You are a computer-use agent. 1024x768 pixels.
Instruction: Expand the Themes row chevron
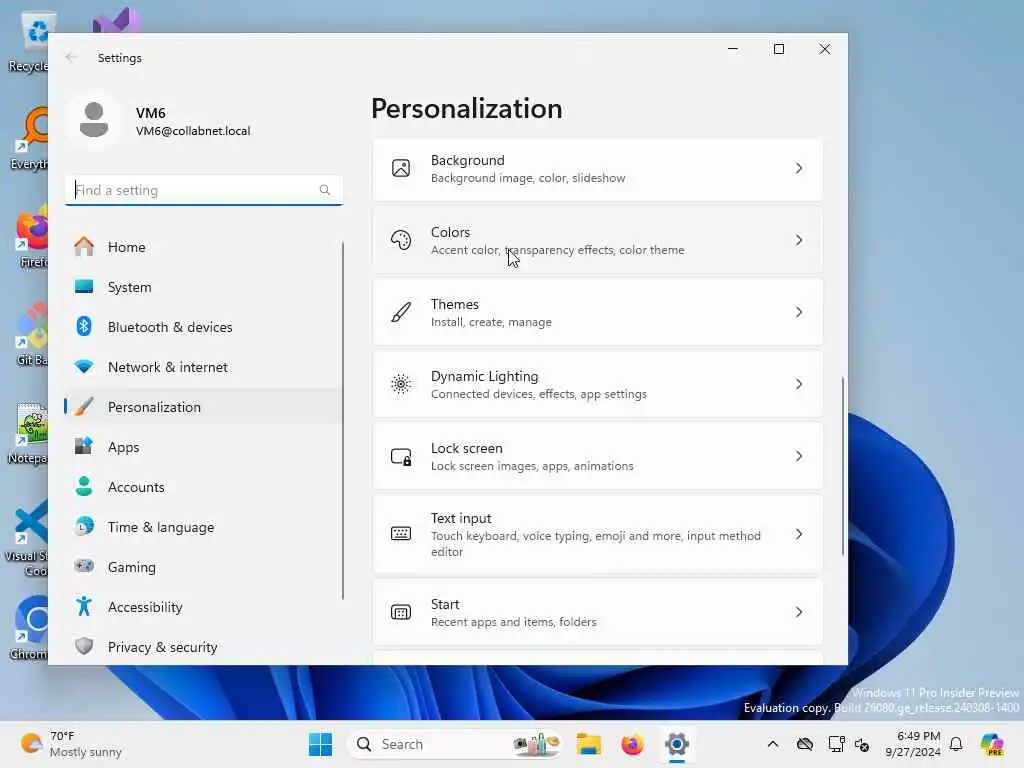pos(799,312)
